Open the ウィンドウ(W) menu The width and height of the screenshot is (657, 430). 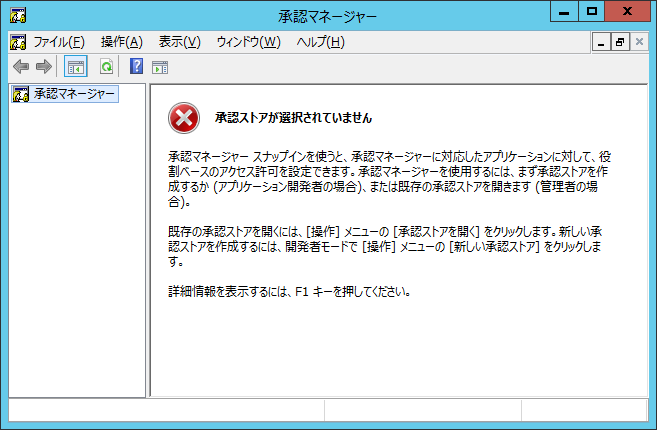click(248, 42)
